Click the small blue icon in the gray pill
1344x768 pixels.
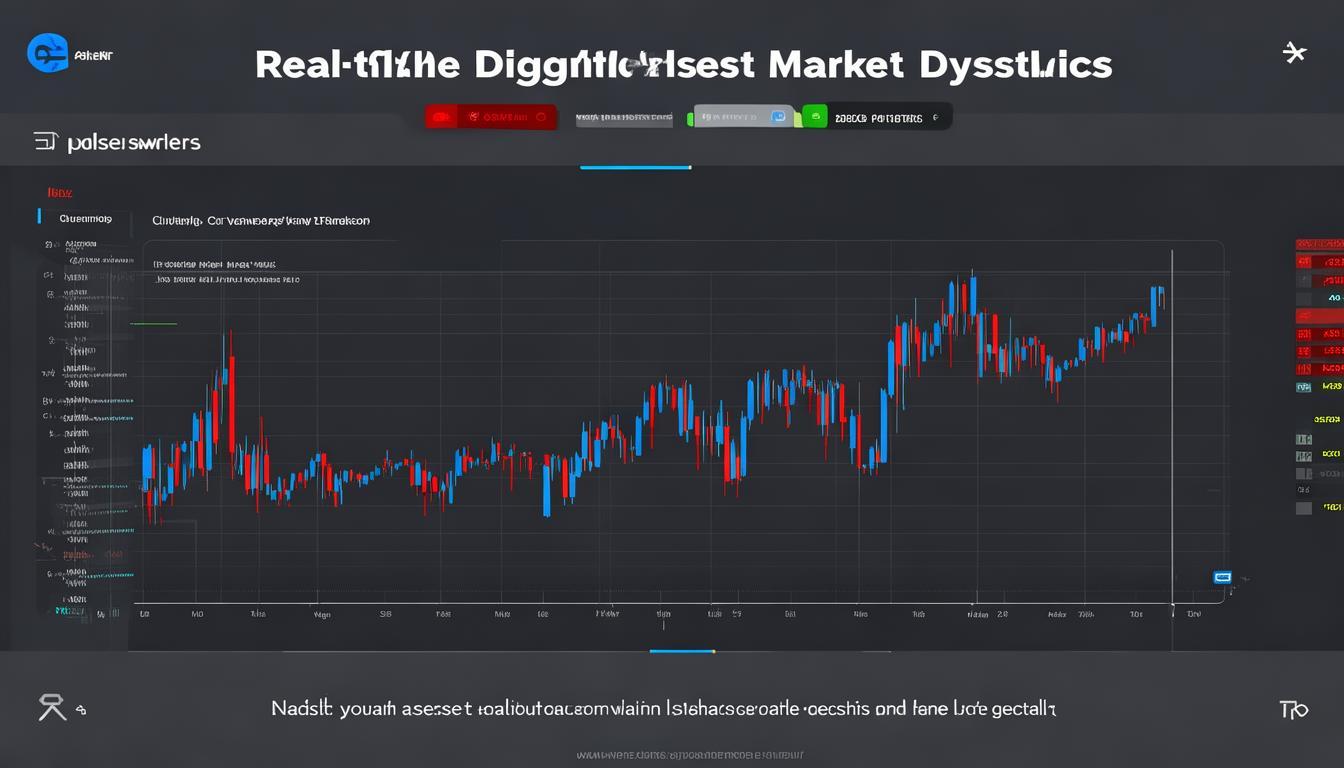coord(778,117)
